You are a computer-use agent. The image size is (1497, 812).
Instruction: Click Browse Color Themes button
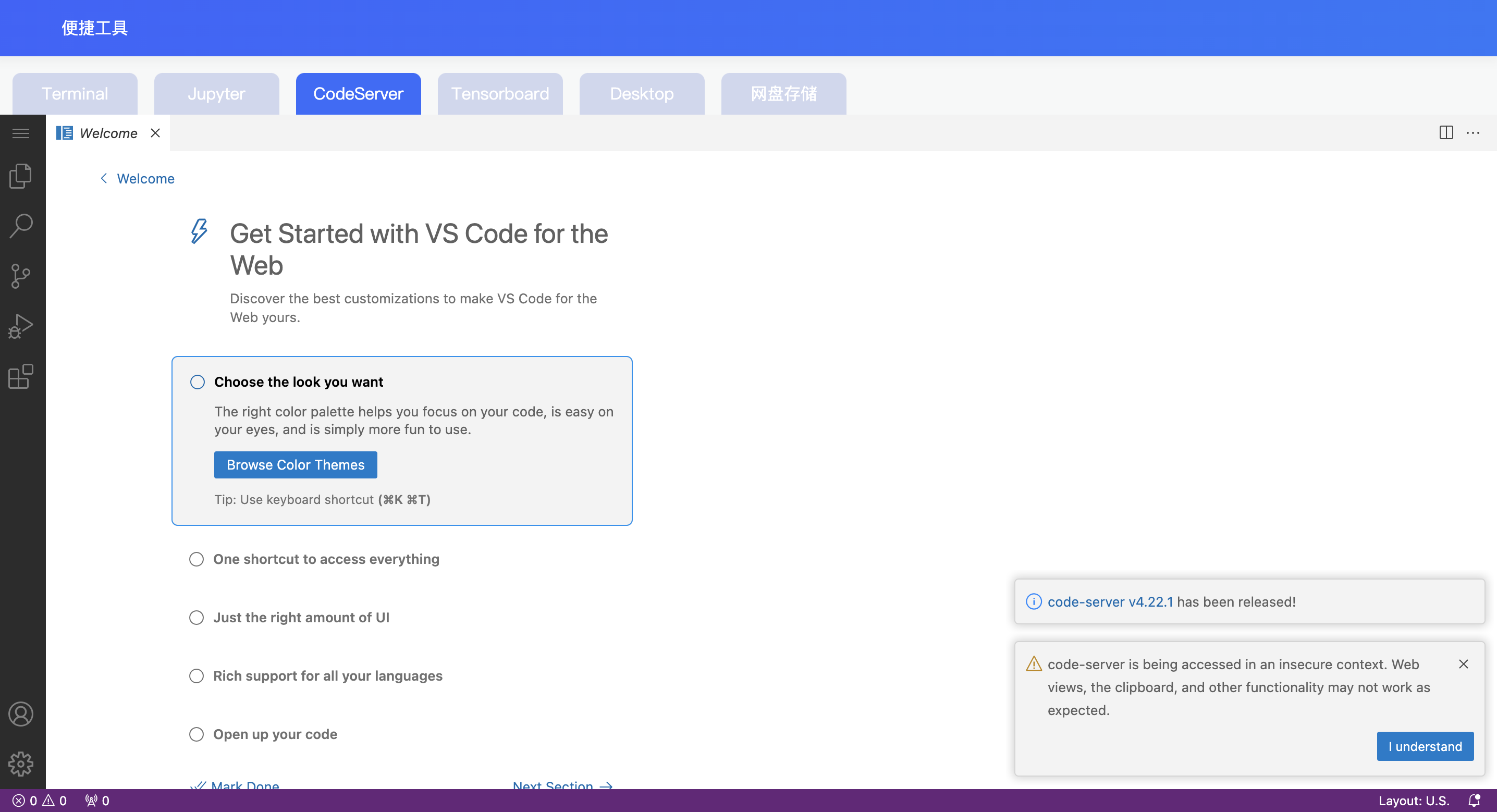296,465
